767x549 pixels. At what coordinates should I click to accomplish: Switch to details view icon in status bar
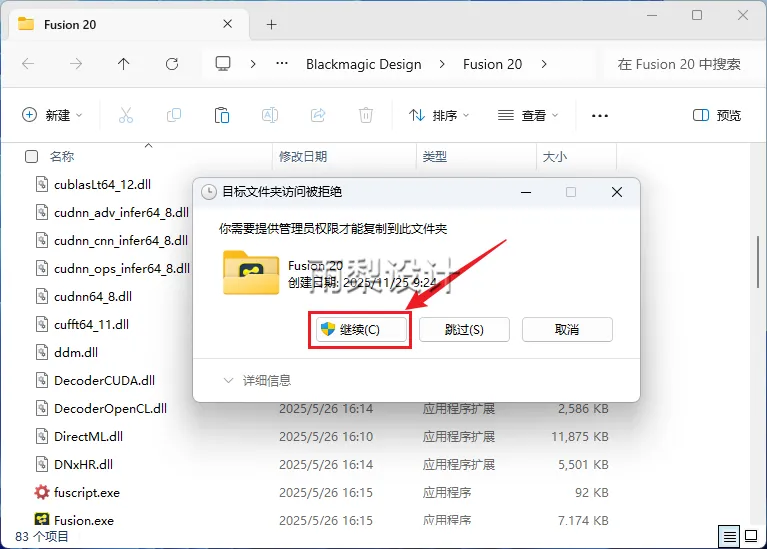[729, 537]
